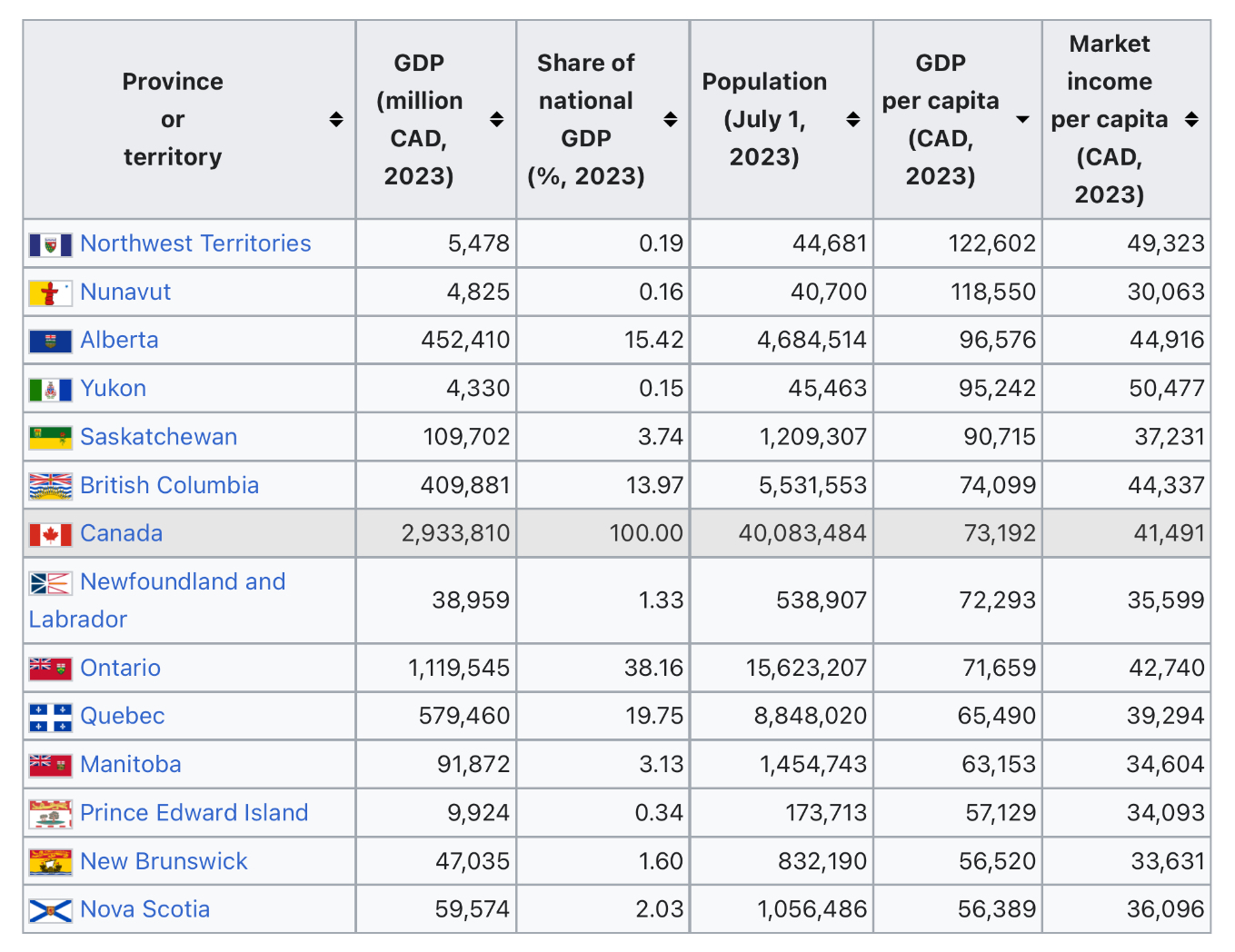
Task: Click the Saskatchewan flag icon
Action: (x=50, y=438)
